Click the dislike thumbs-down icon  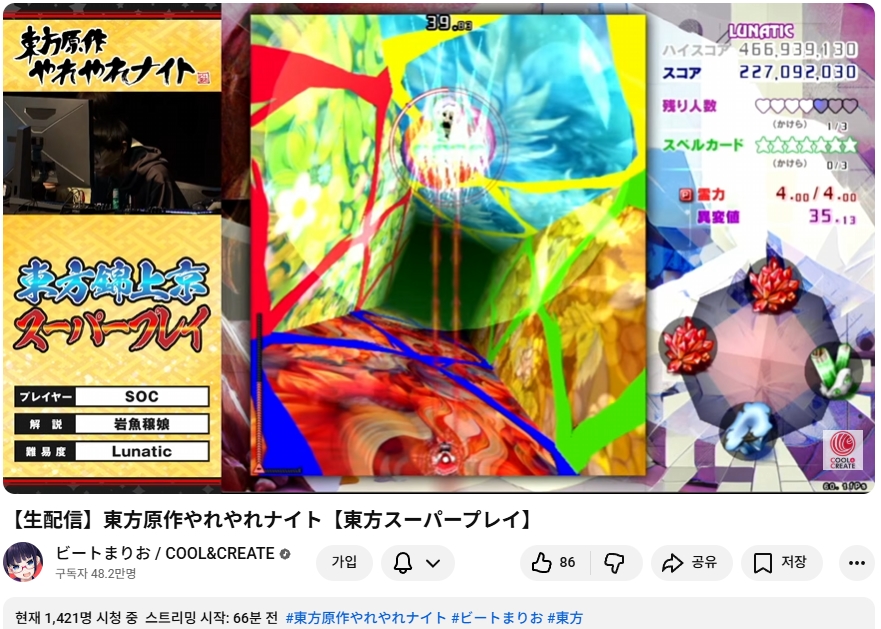(x=615, y=562)
